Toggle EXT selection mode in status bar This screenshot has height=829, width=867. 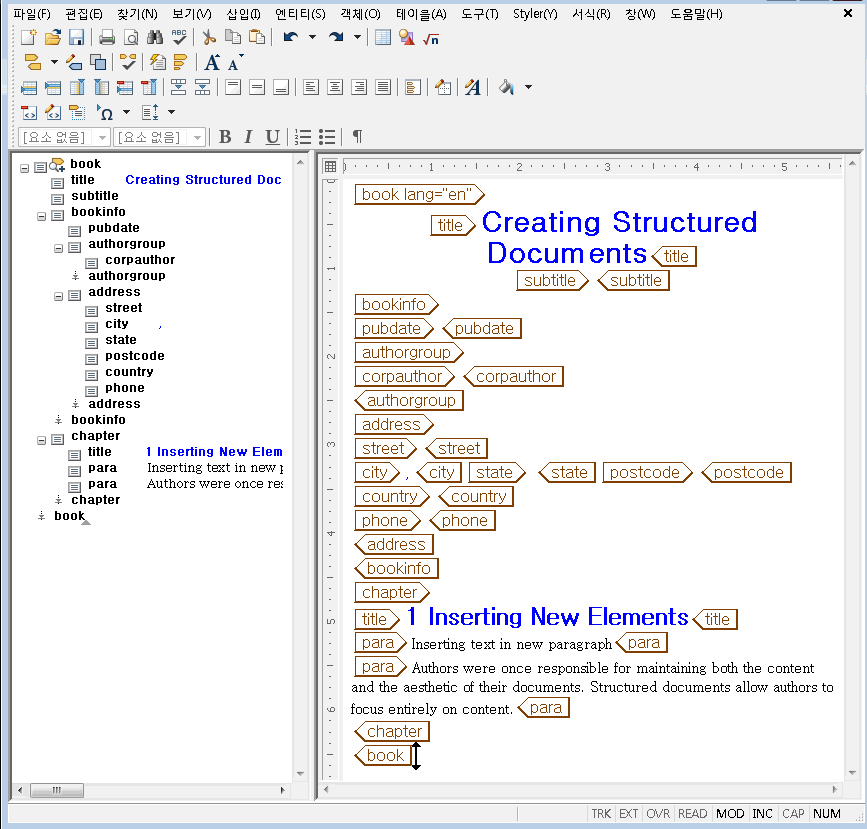pyautogui.click(x=629, y=814)
